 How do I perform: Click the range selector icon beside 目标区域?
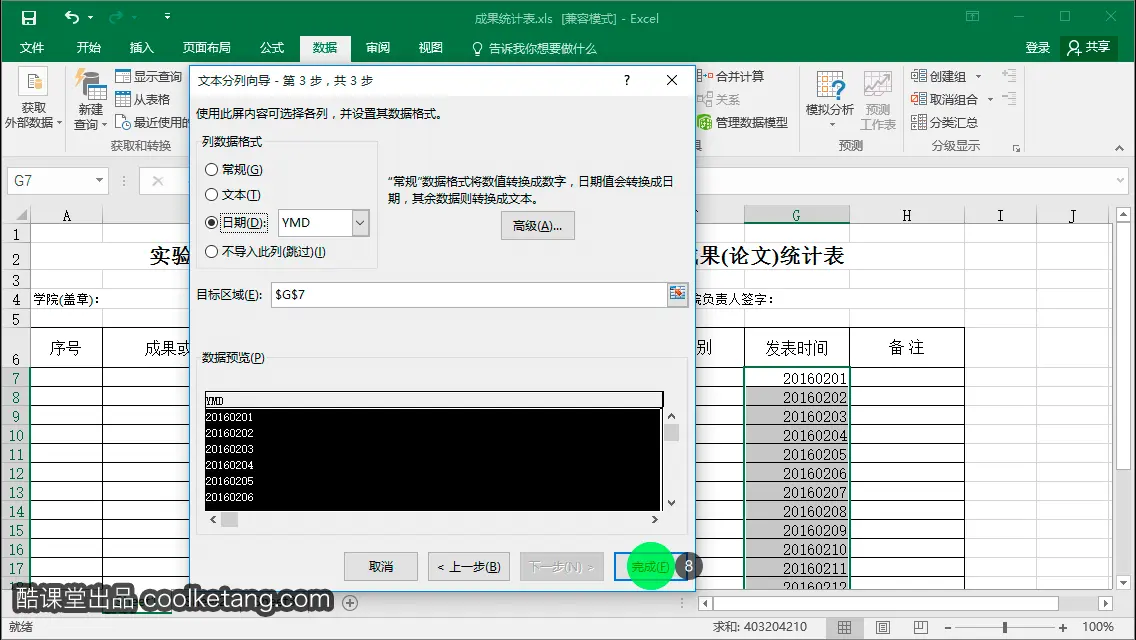pos(677,294)
